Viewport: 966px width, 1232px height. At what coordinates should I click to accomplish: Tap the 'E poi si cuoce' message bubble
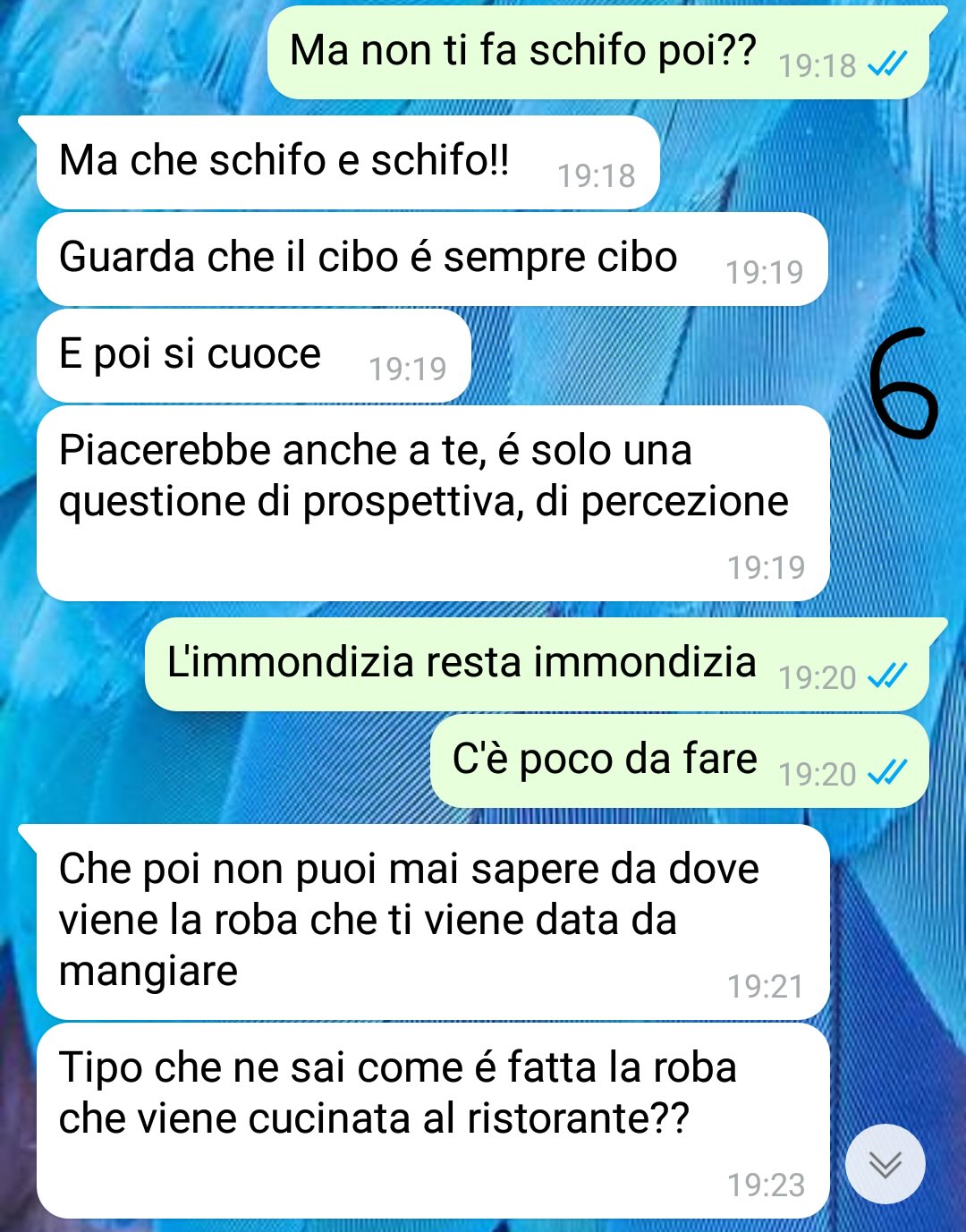pos(253,355)
